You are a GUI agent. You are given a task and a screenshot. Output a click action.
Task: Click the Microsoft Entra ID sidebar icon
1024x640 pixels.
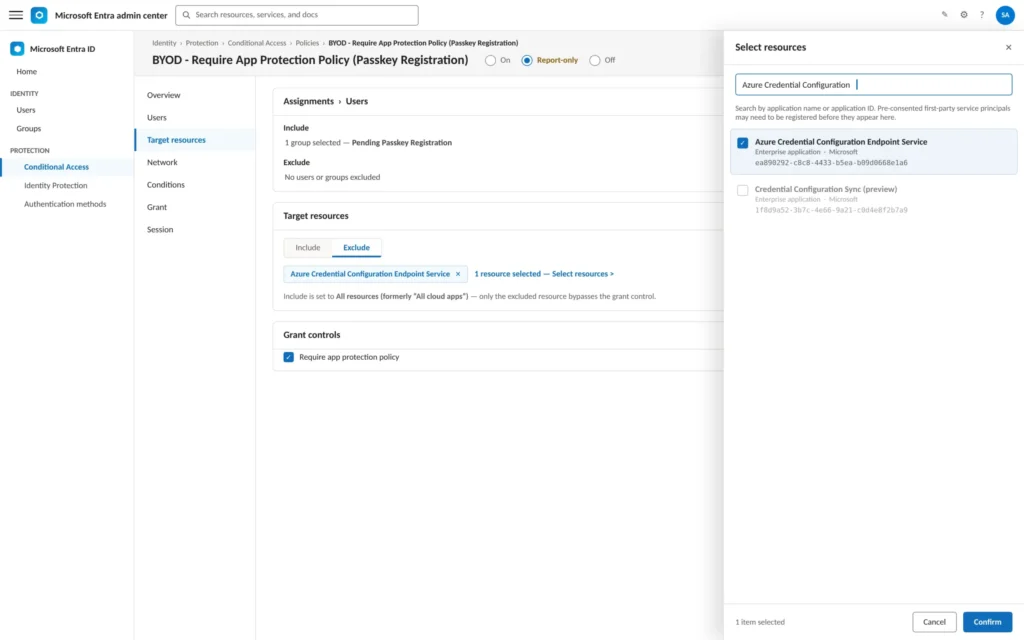point(17,48)
